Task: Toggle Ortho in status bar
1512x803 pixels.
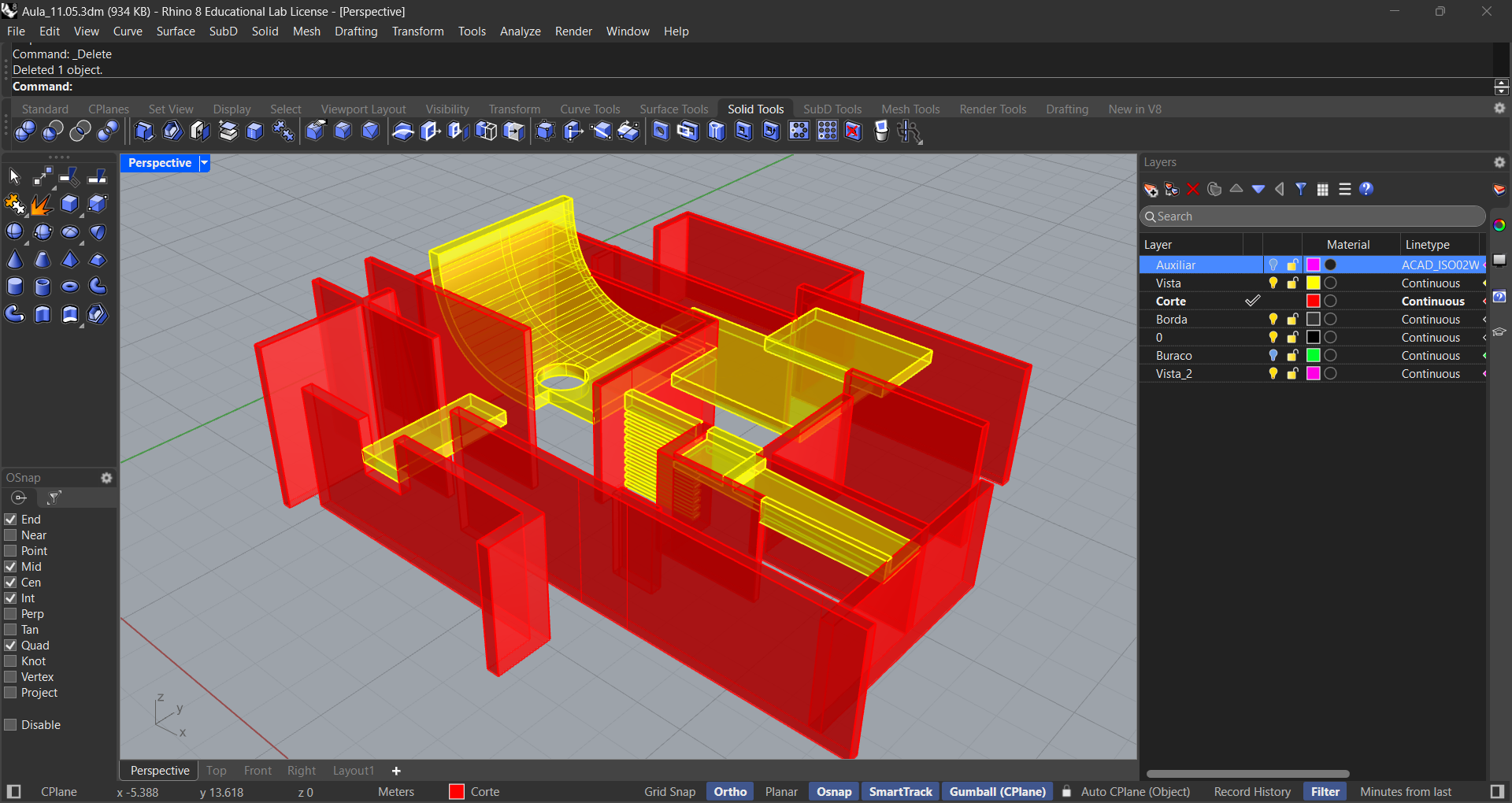Action: (x=730, y=792)
